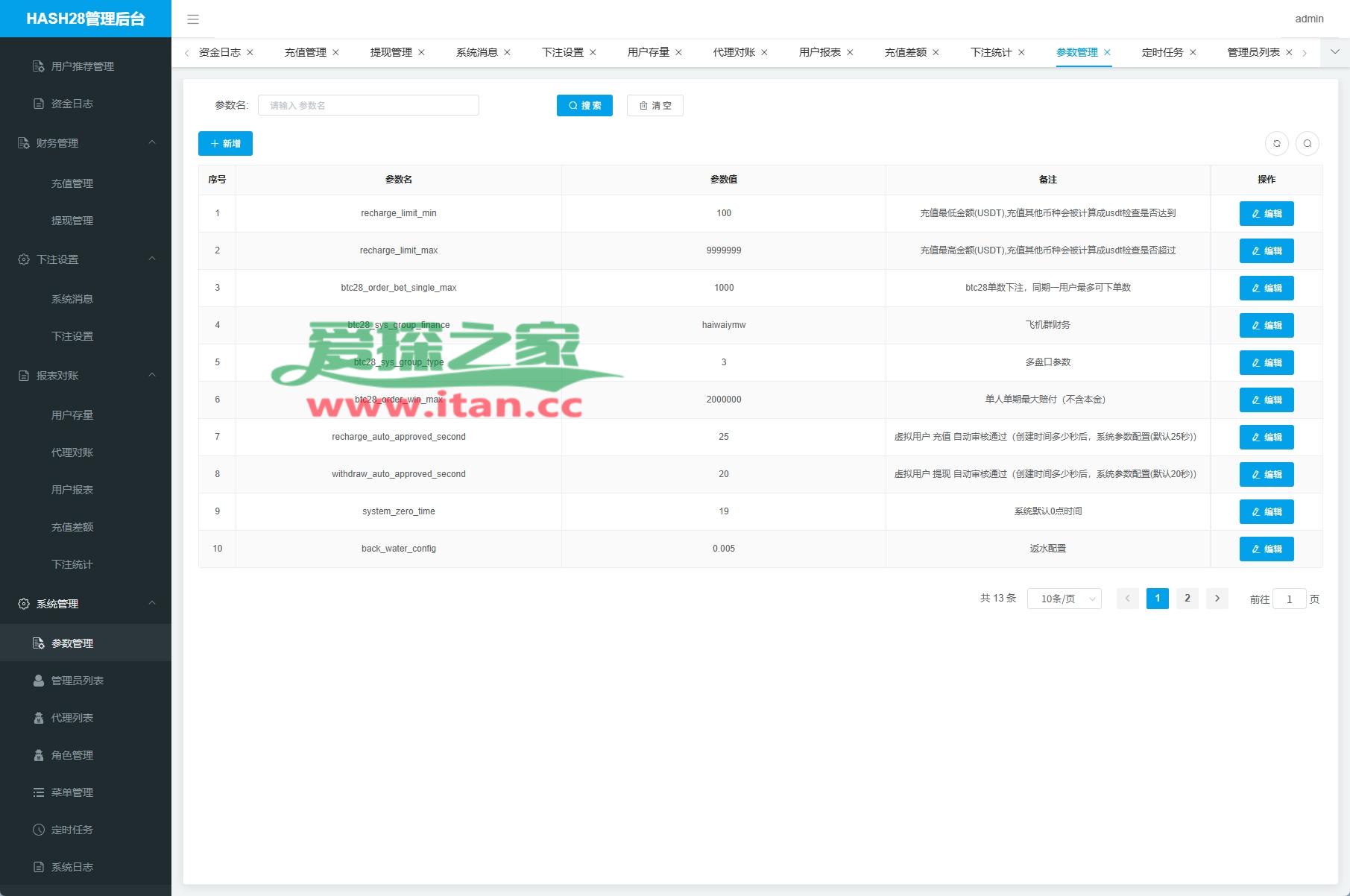
Task: Open the 10条/页 page size dropdown
Action: click(1064, 599)
